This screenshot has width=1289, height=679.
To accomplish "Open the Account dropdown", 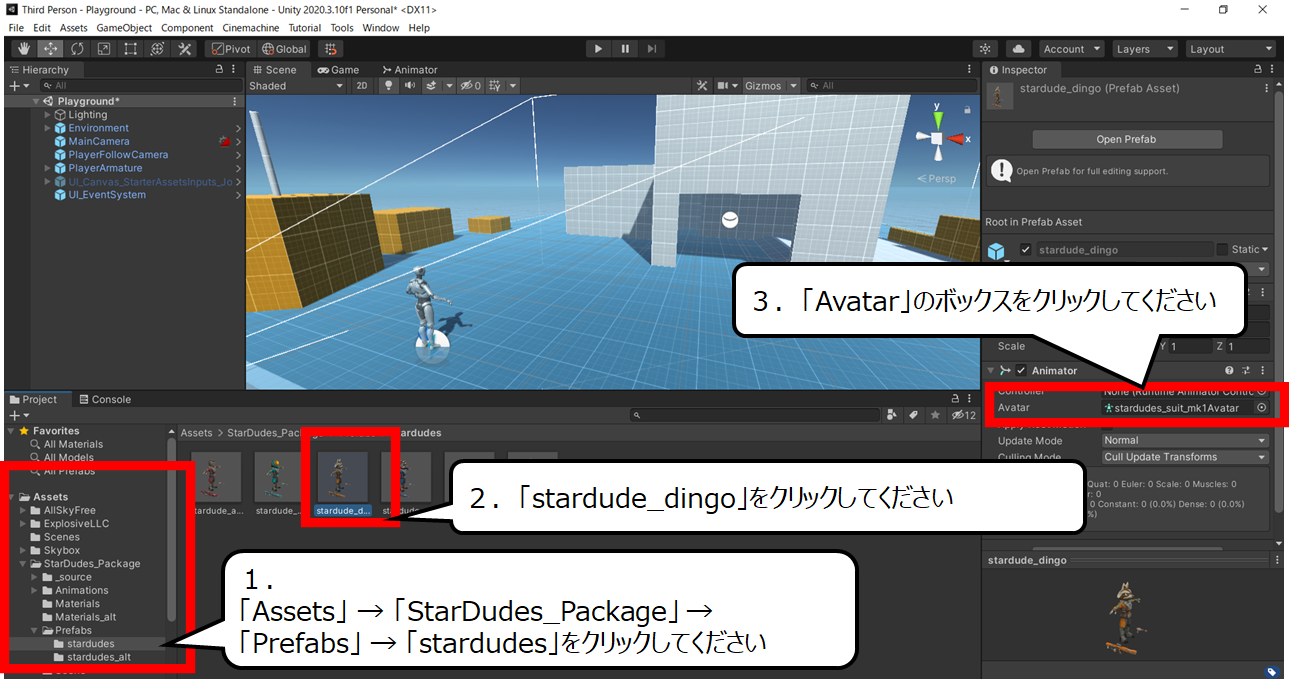I will point(1070,48).
